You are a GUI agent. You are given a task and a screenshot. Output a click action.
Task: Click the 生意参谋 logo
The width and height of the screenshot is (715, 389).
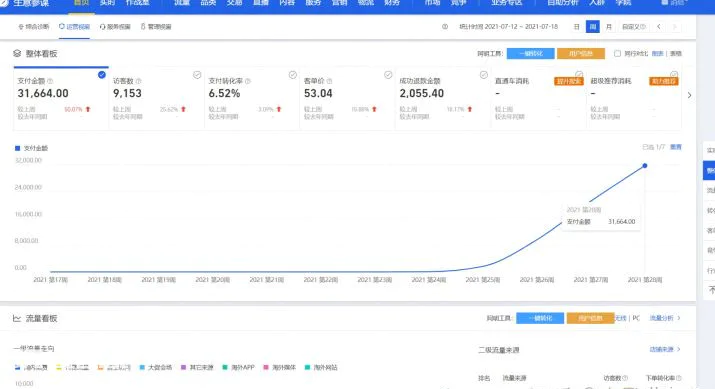click(25, 3)
